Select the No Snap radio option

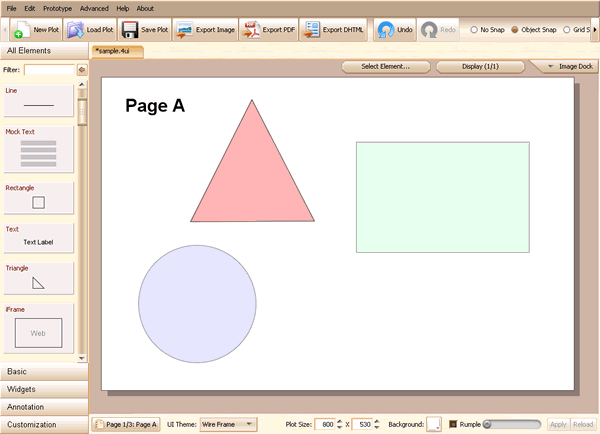474,30
